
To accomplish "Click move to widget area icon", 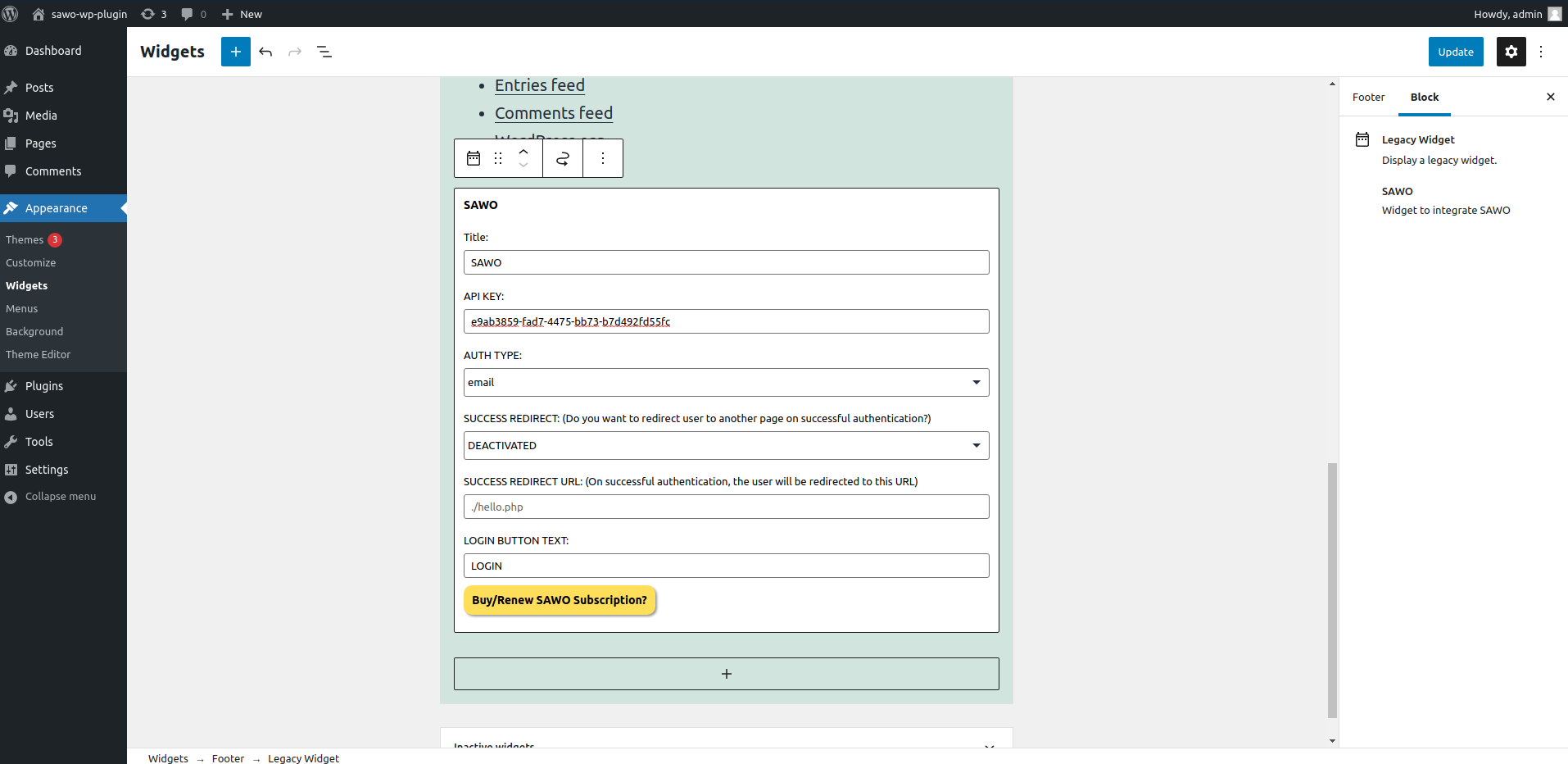I will pyautogui.click(x=563, y=158).
